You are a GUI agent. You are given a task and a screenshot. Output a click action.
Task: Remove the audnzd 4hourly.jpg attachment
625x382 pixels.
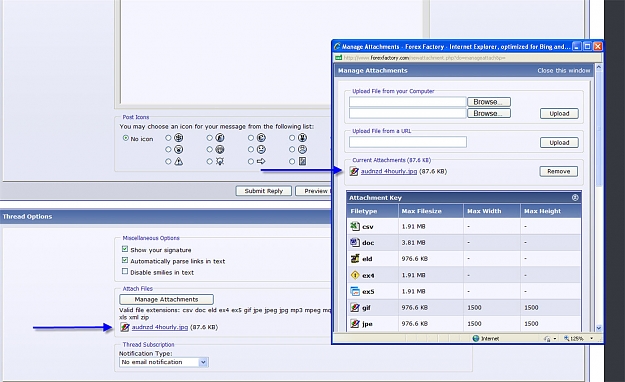tap(559, 171)
